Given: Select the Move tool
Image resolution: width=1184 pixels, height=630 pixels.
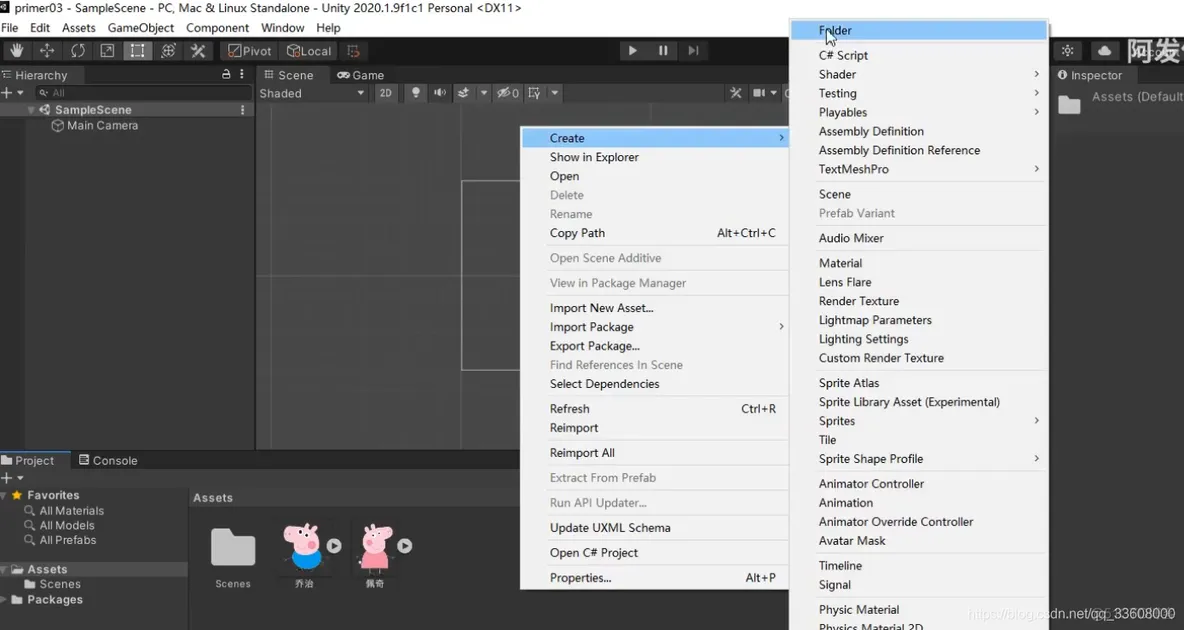Looking at the screenshot, I should [47, 51].
